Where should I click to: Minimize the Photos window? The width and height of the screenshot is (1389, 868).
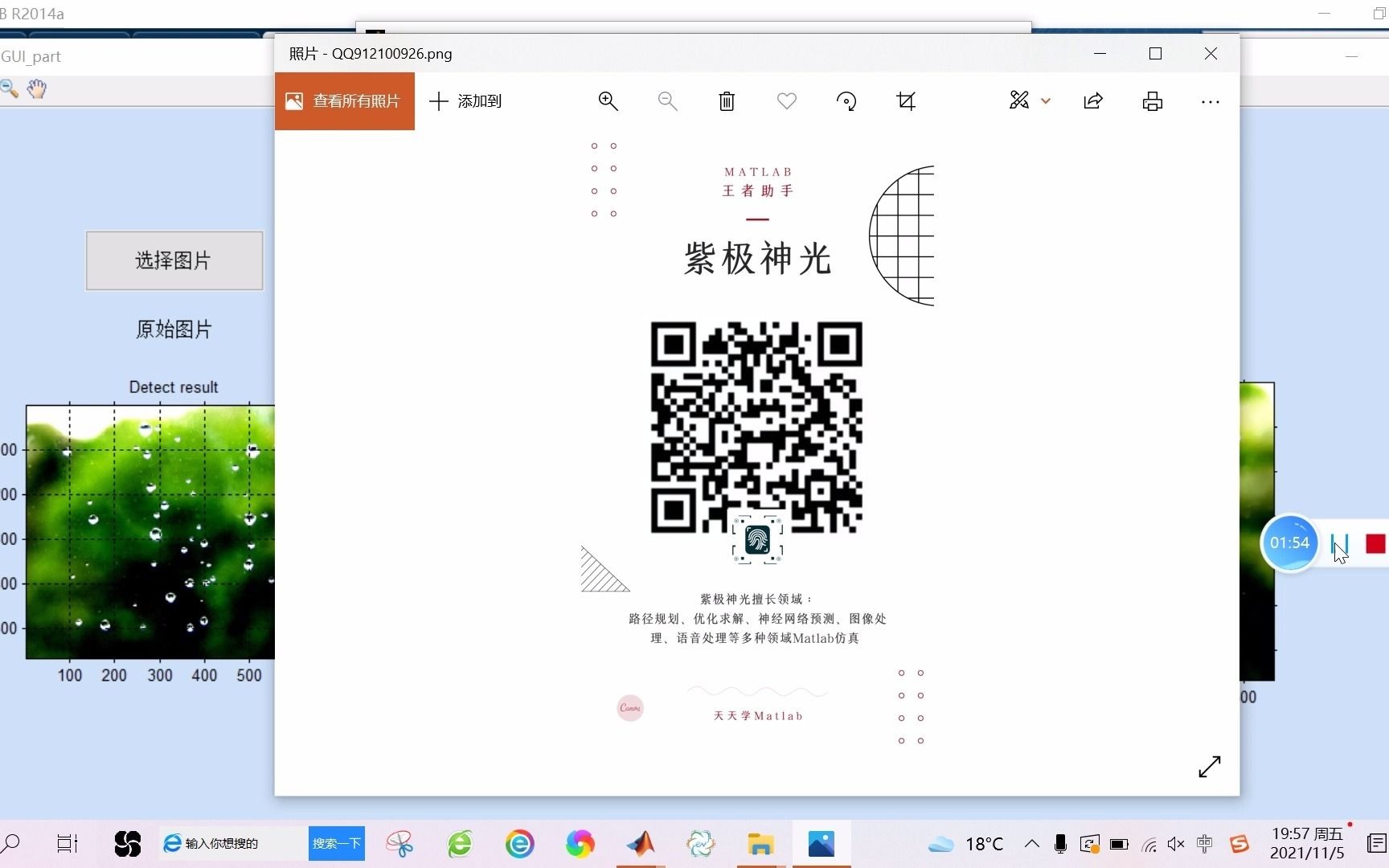(1100, 54)
